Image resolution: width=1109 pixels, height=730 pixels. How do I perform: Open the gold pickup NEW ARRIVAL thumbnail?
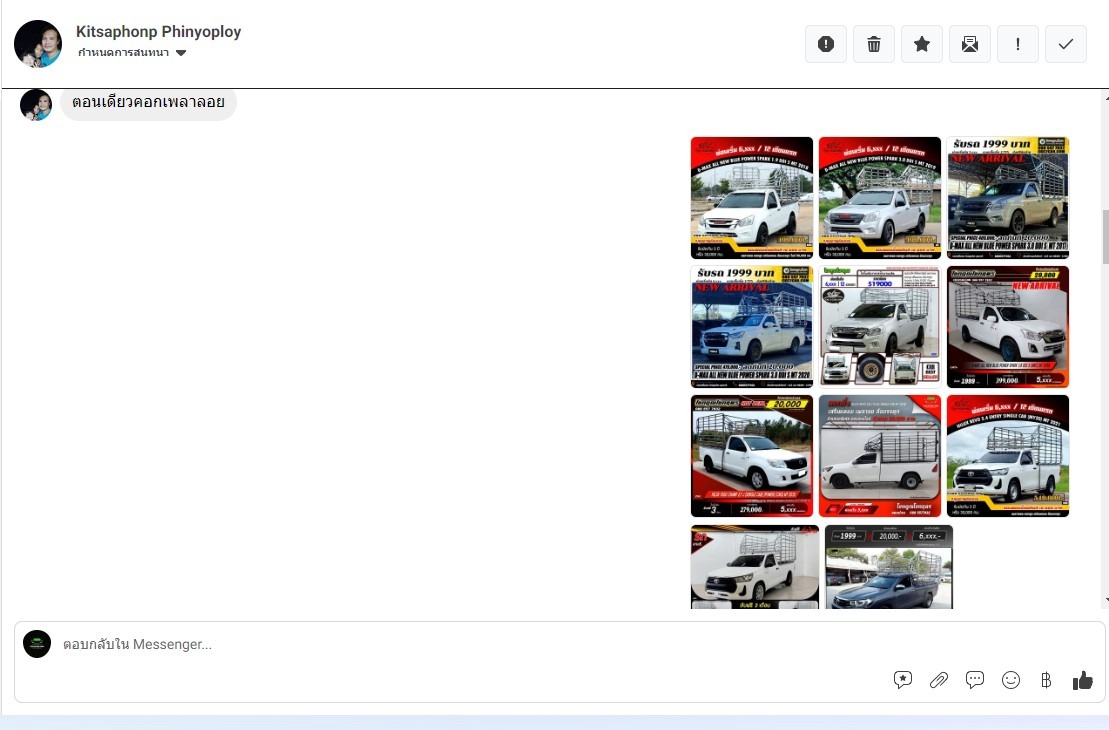point(1008,198)
